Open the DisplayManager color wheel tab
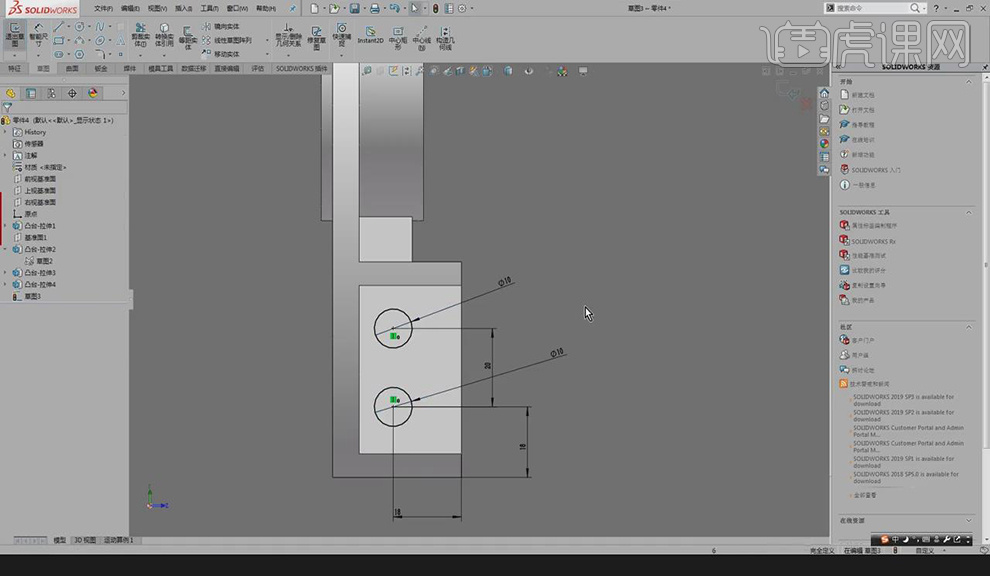 point(93,93)
